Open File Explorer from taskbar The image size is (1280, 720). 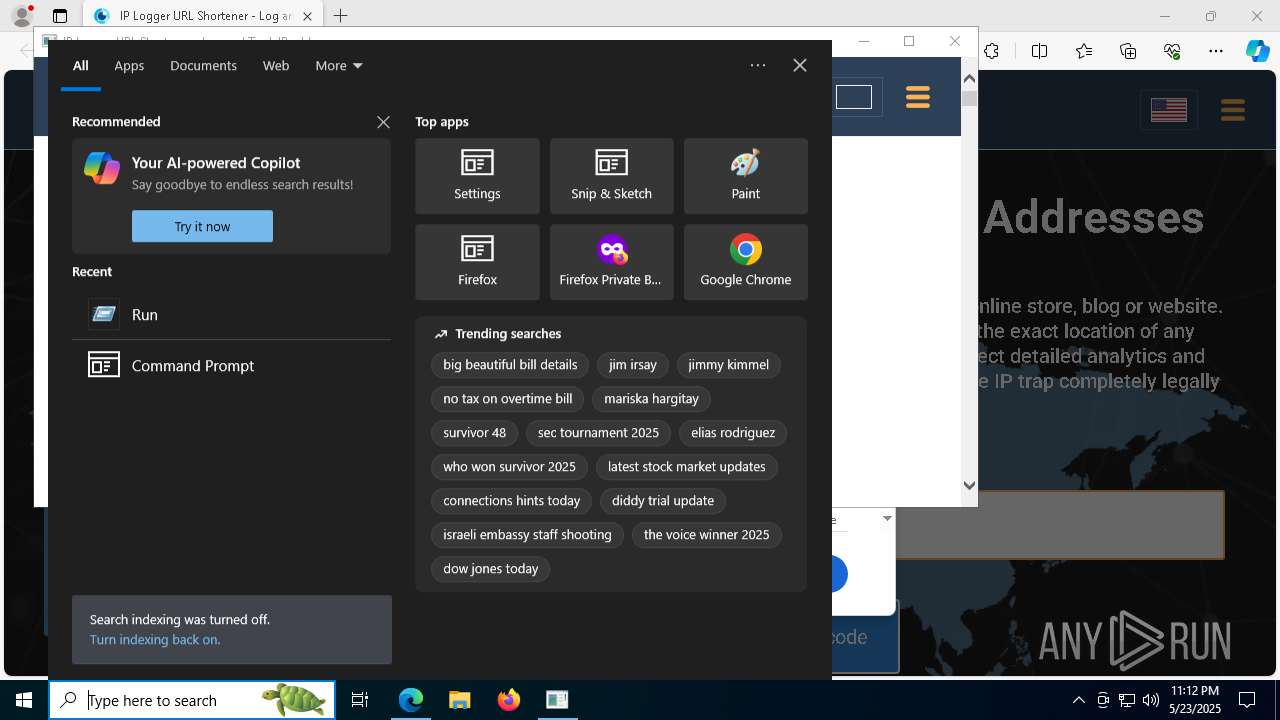tap(460, 700)
